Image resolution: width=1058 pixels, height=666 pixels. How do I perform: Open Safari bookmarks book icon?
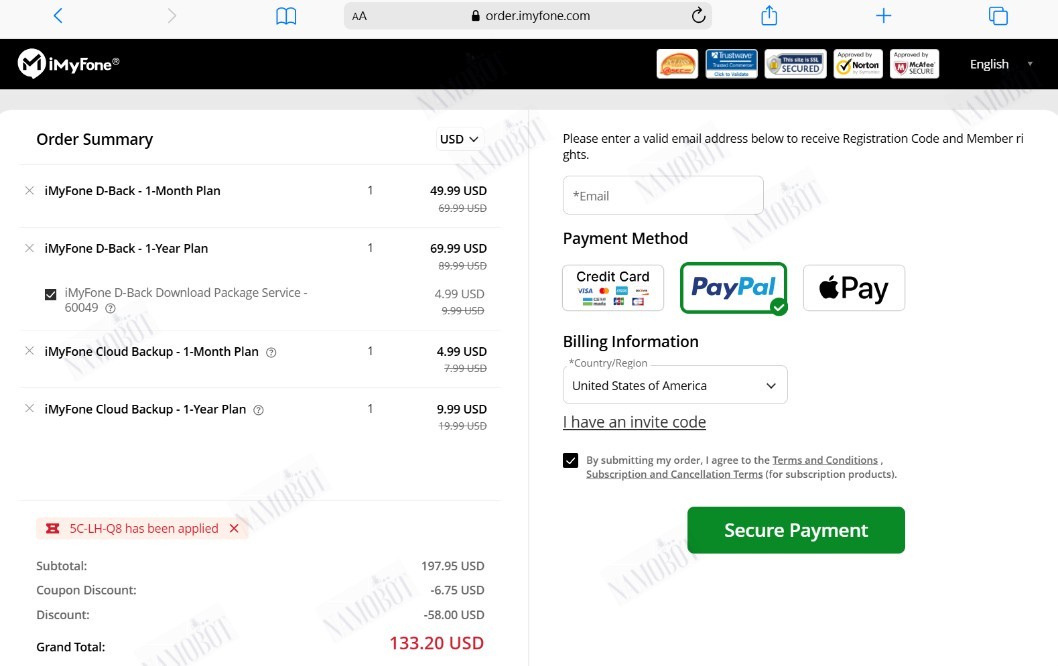pos(286,16)
